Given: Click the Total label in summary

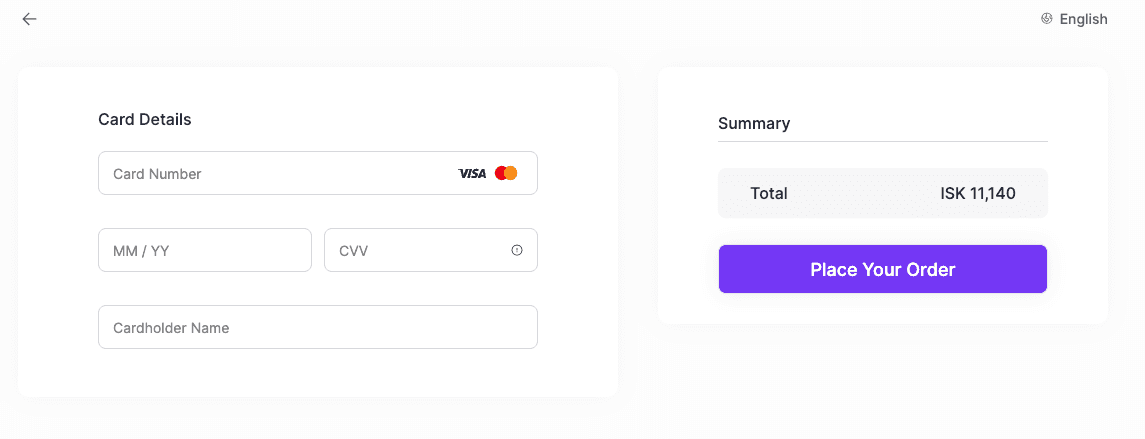Looking at the screenshot, I should tap(769, 194).
